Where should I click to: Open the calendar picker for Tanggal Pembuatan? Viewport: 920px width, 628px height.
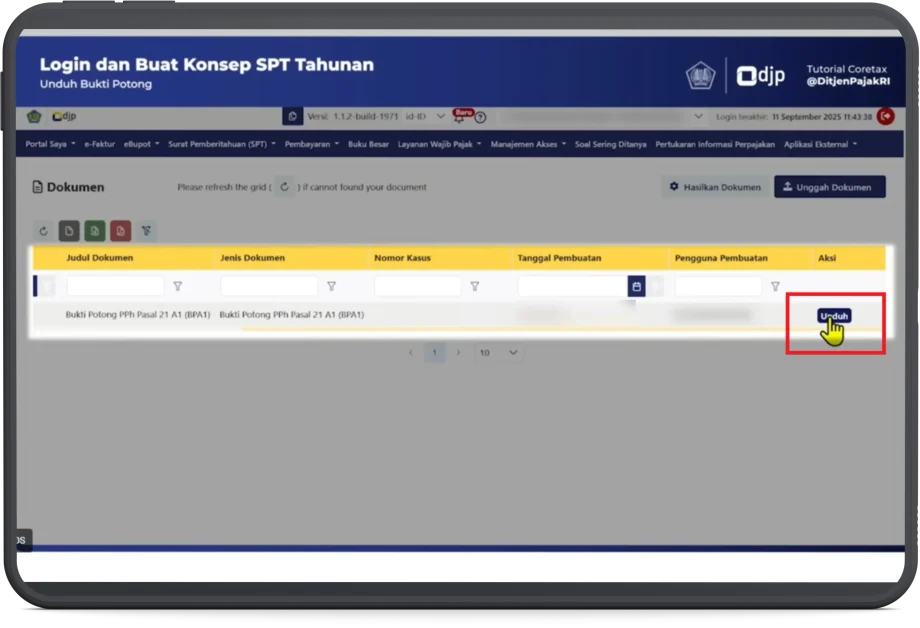tap(636, 287)
